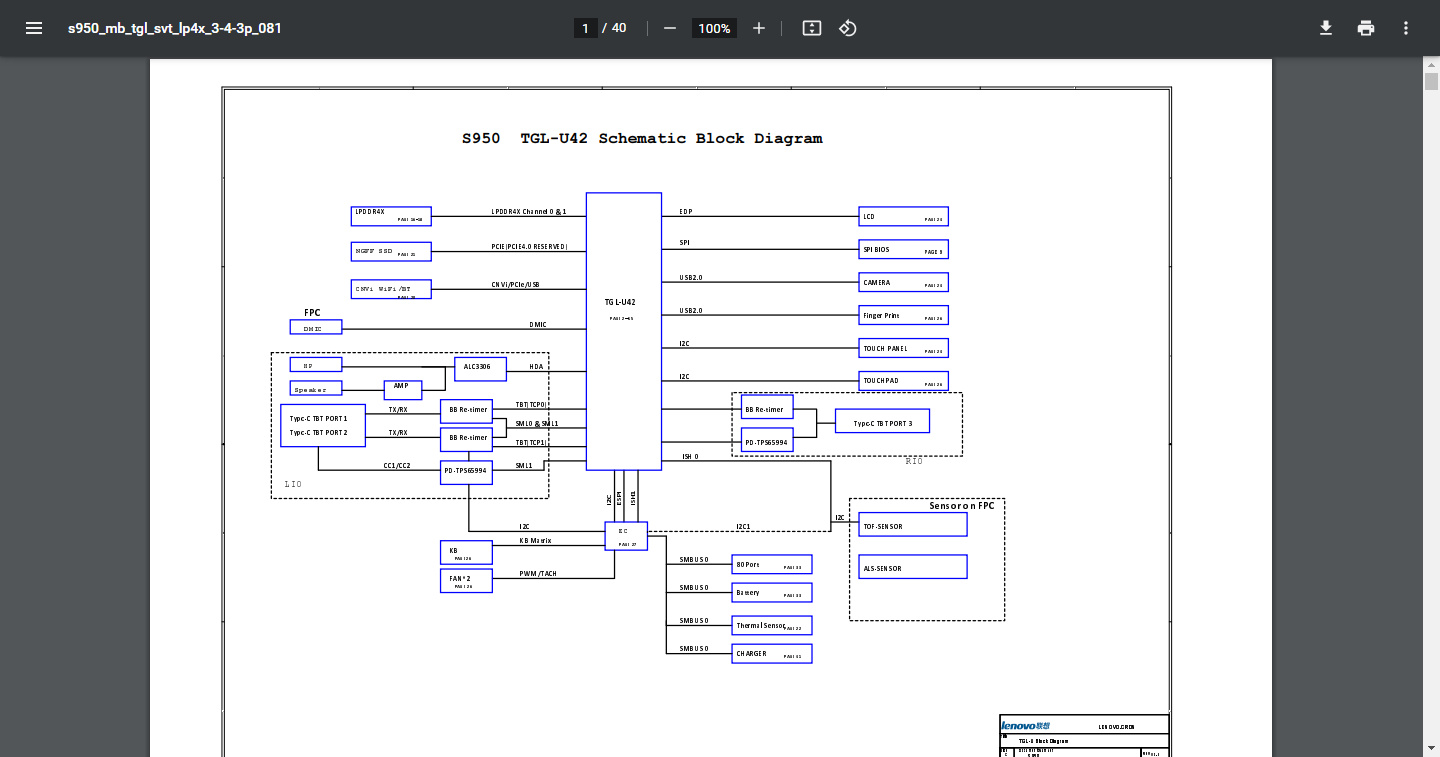
Task: Click the zoom in plus icon
Action: click(759, 28)
